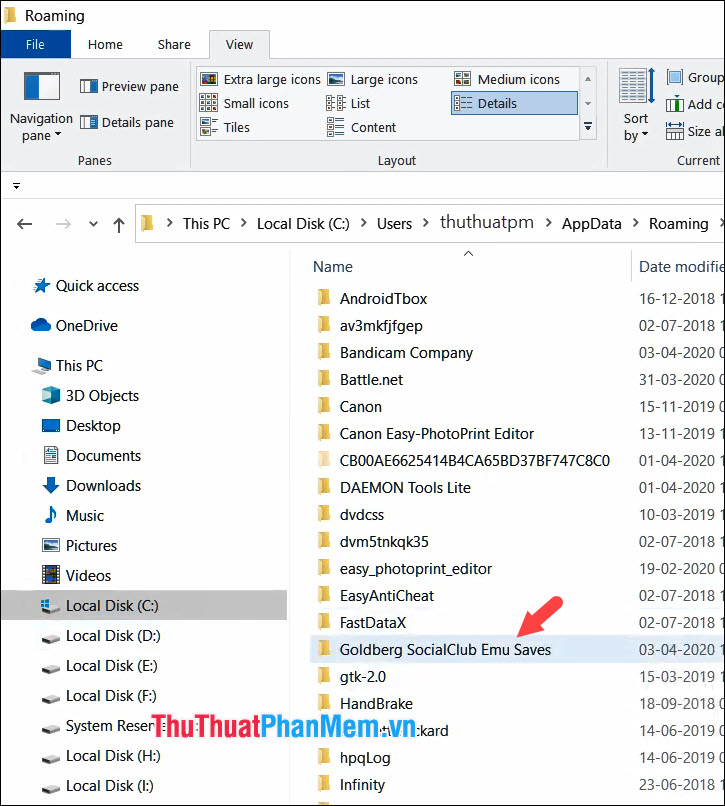
Task: Select Medium icons layout
Action: pyautogui.click(x=507, y=80)
